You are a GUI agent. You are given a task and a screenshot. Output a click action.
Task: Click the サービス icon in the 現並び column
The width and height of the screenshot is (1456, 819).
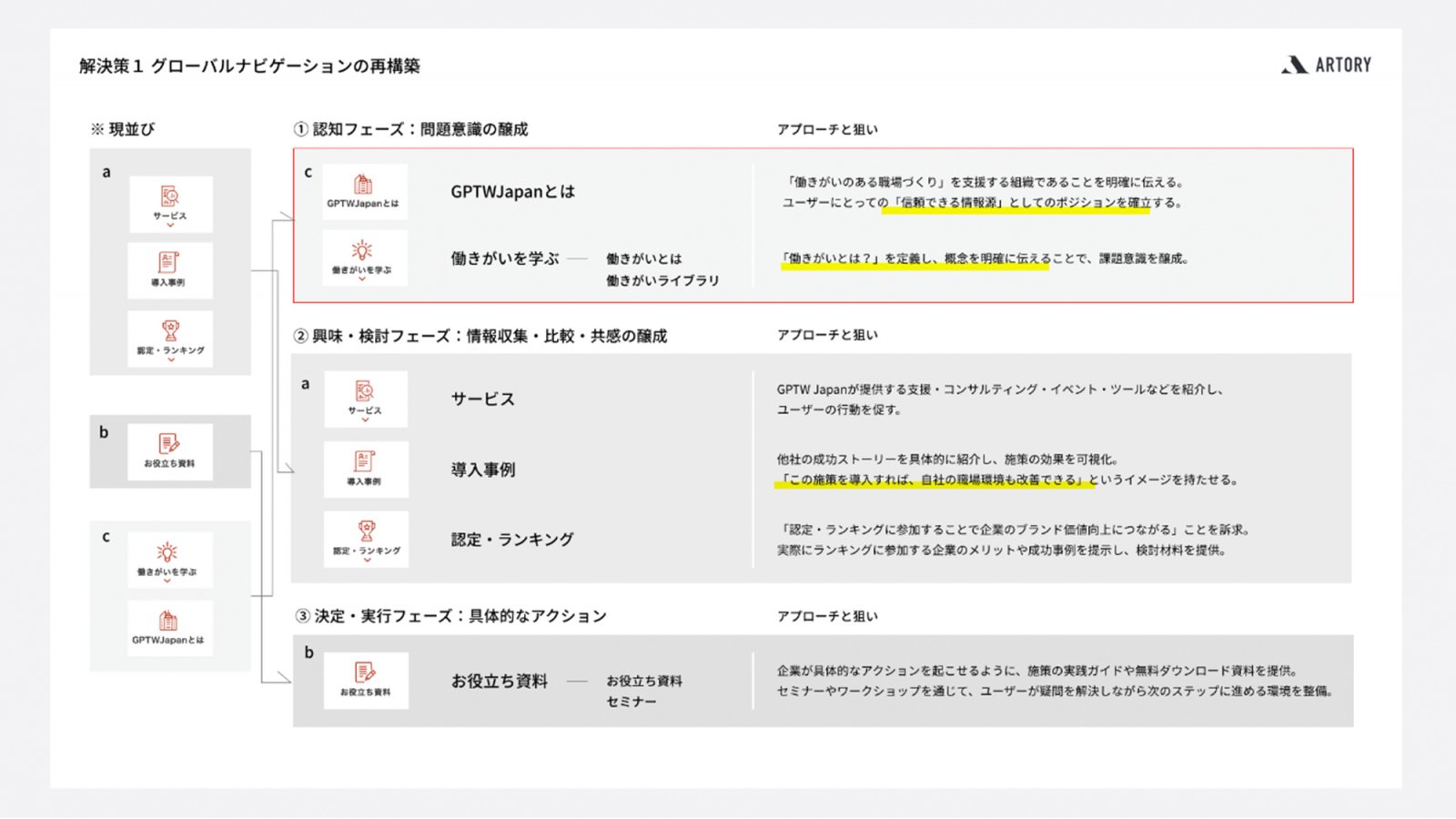170,204
